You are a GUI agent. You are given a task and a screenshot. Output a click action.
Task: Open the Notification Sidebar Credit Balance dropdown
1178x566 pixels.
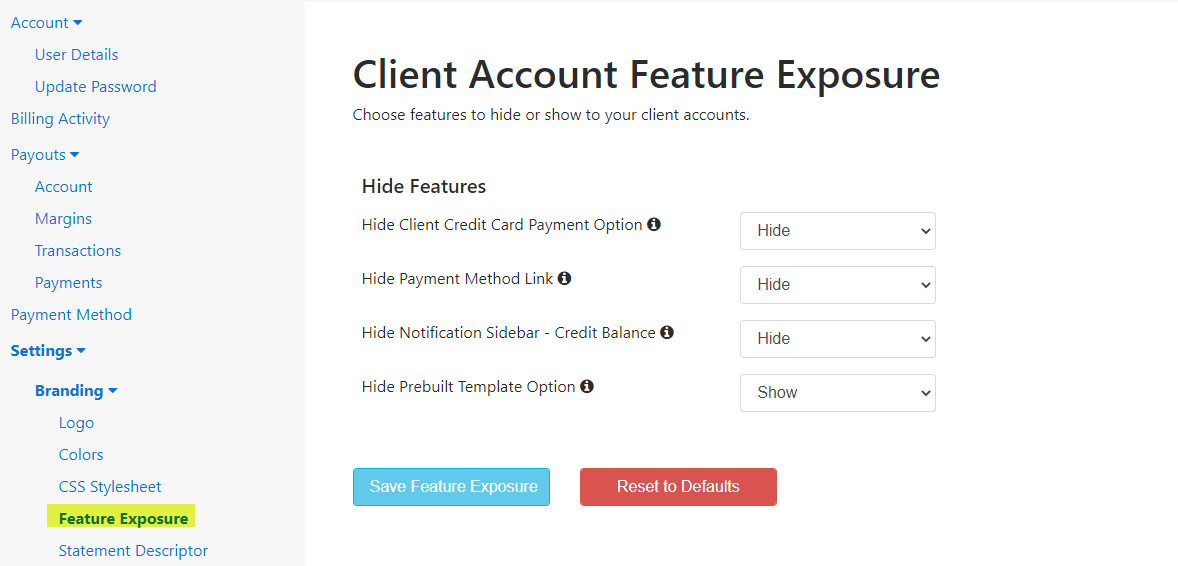(x=838, y=339)
